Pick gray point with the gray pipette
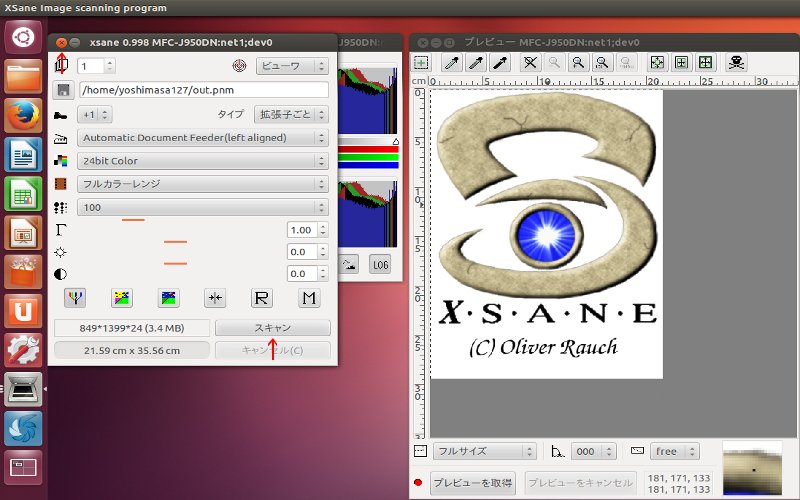Image resolution: width=800 pixels, height=500 pixels. [x=476, y=63]
